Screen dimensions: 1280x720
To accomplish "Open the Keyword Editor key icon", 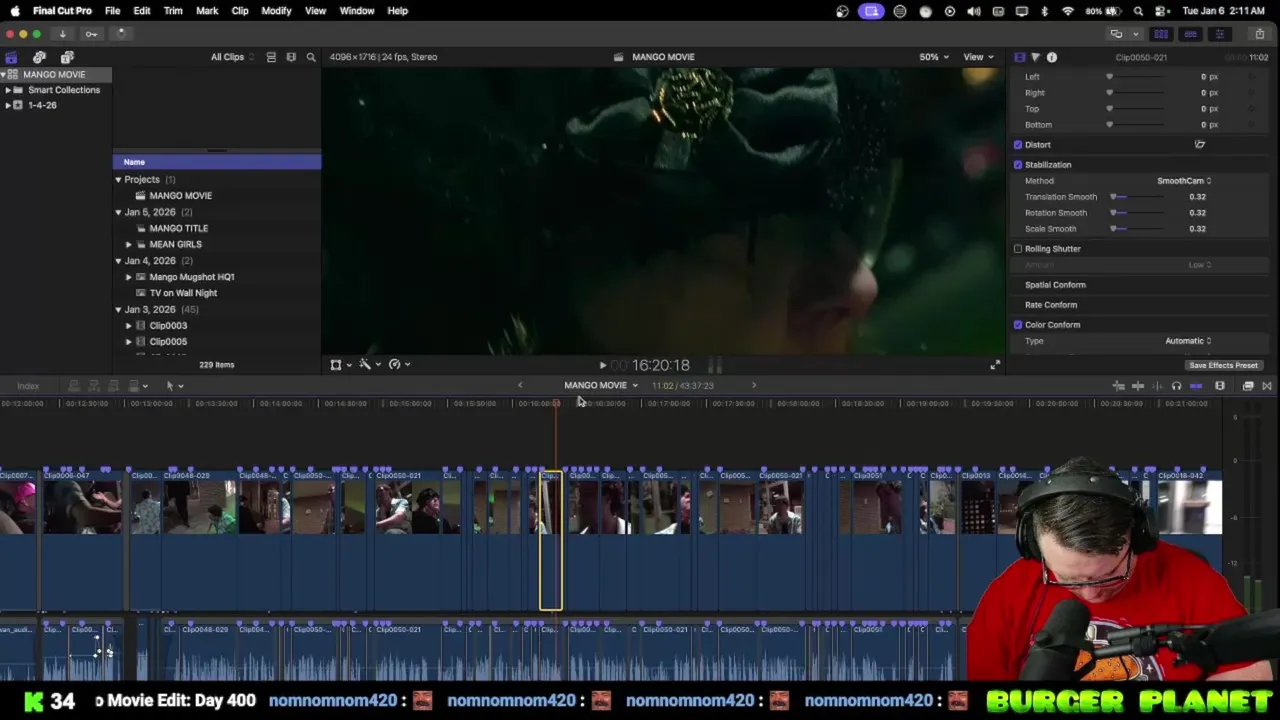I will (91, 34).
